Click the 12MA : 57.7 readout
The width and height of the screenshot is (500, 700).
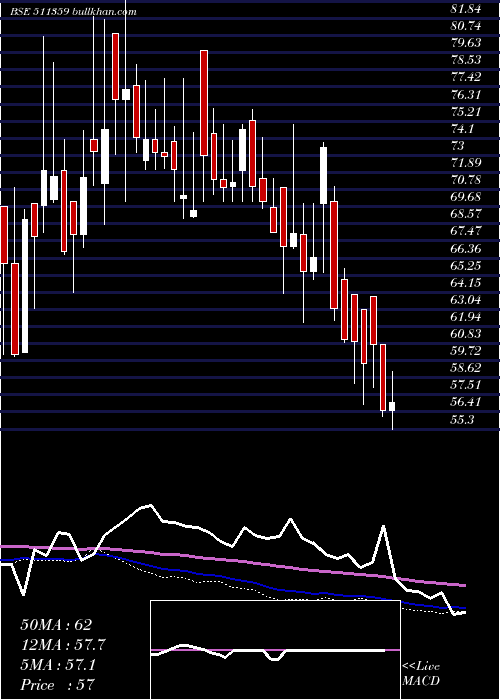pyautogui.click(x=63, y=645)
